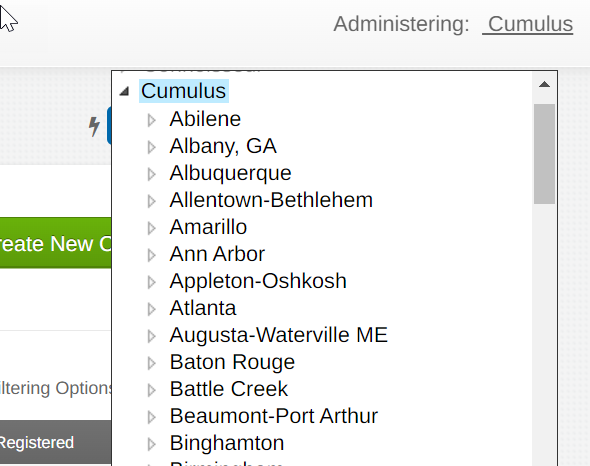Click the scrollbar up arrow
Viewport: 590px width, 466px height.
[x=544, y=85]
